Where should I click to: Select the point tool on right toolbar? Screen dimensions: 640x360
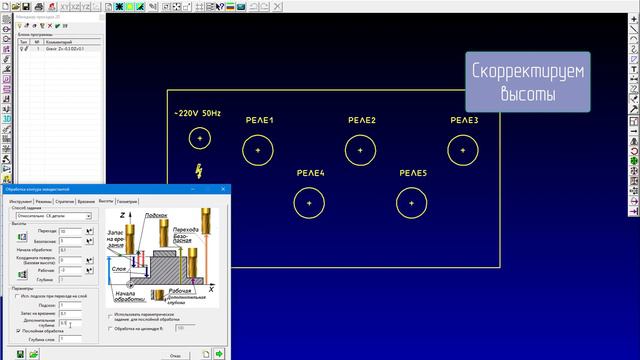(633, 19)
